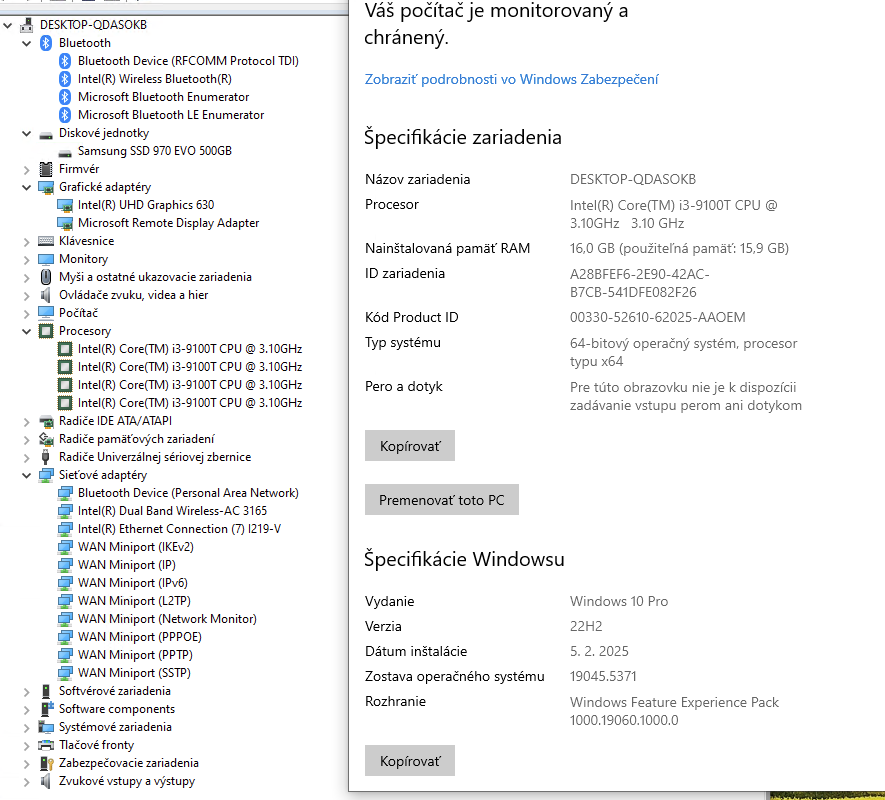The image size is (885, 800).
Task: Click the Radiče IDE ATA/ATAPI icon
Action: (46, 421)
